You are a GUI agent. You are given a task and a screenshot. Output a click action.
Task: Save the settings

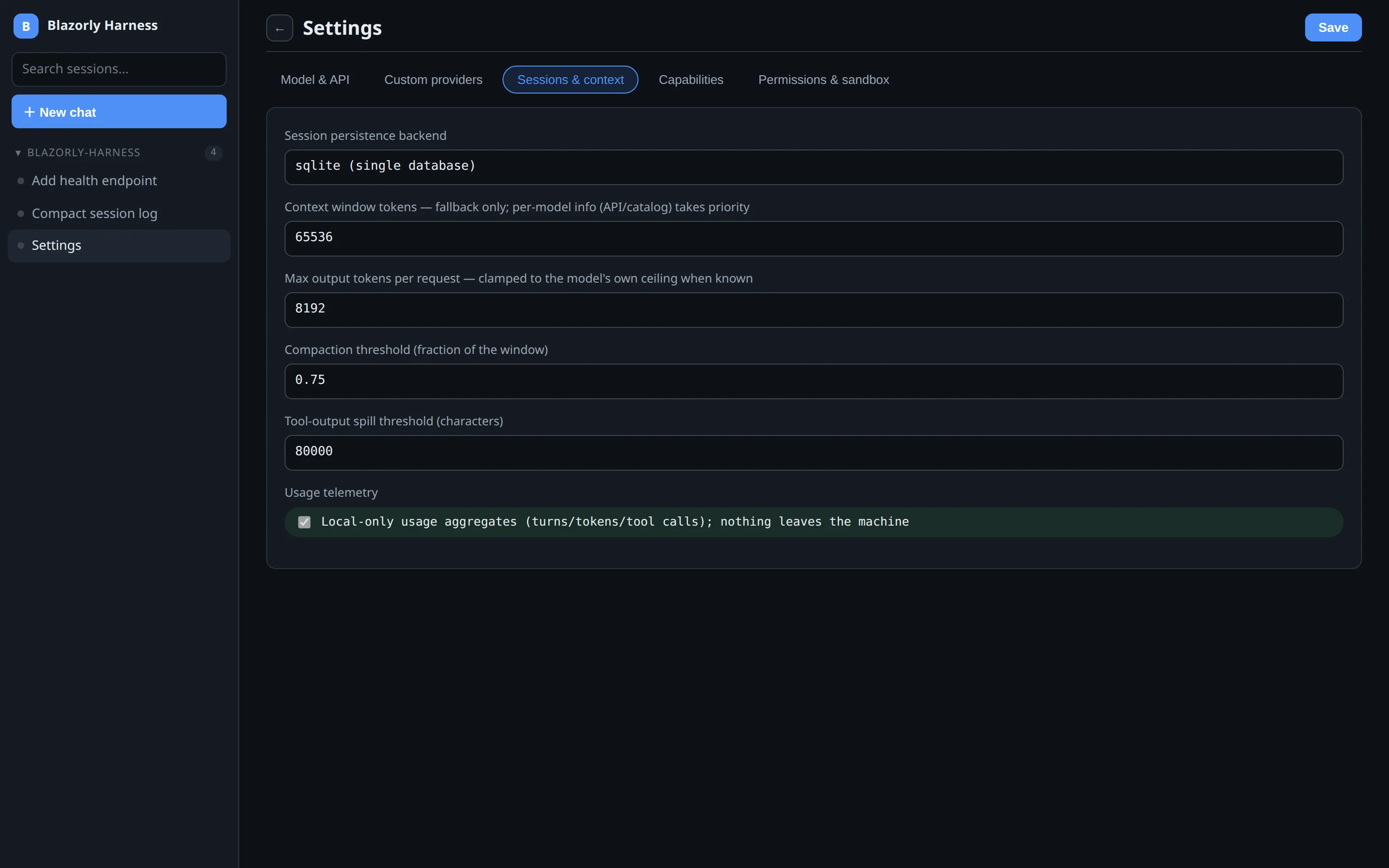pos(1333,27)
